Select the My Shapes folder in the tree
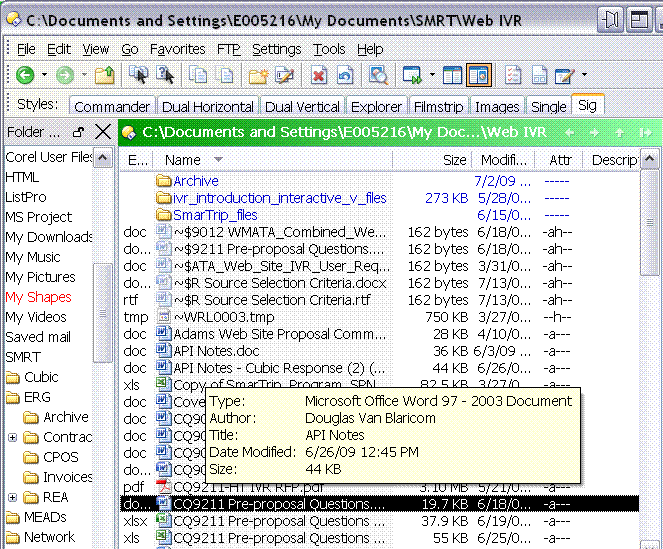 38,297
